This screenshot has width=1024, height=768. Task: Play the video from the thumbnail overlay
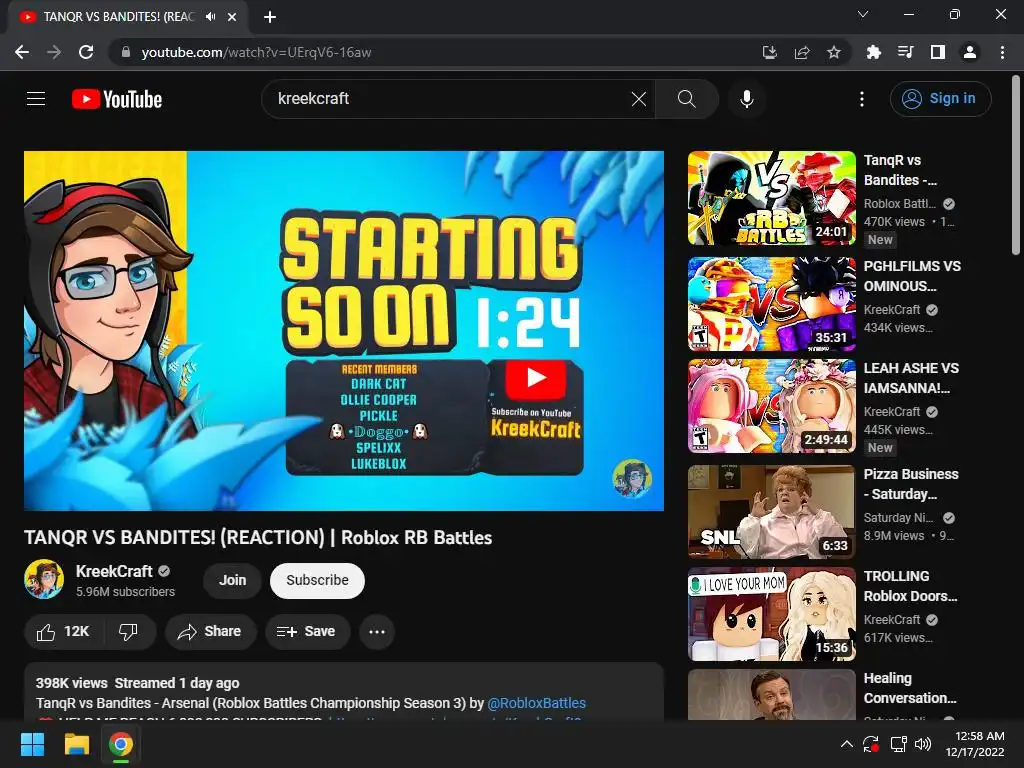(536, 379)
